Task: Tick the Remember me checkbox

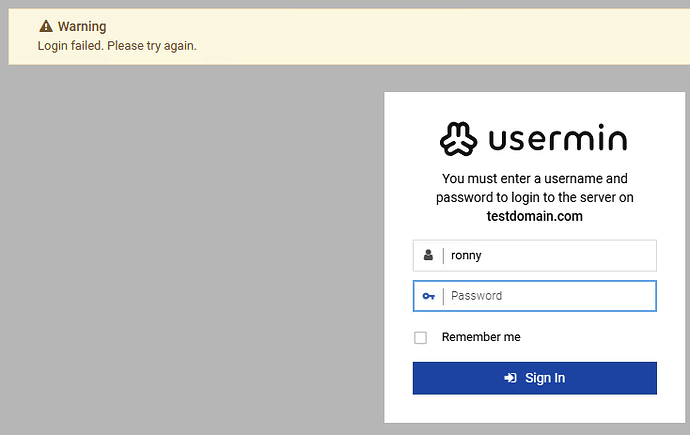Action: (420, 337)
